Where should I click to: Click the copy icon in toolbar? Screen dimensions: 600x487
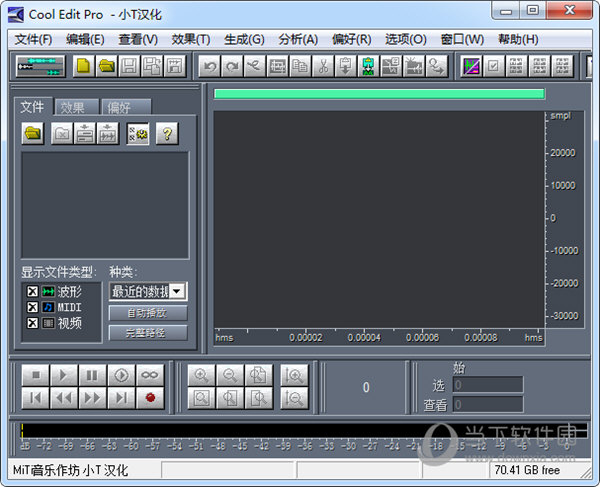tap(300, 66)
